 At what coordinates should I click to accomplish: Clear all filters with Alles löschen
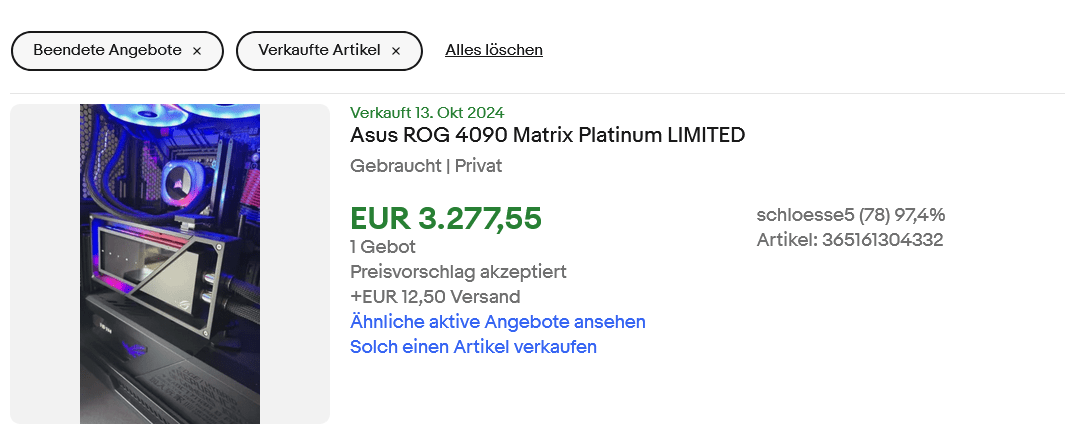(x=494, y=50)
